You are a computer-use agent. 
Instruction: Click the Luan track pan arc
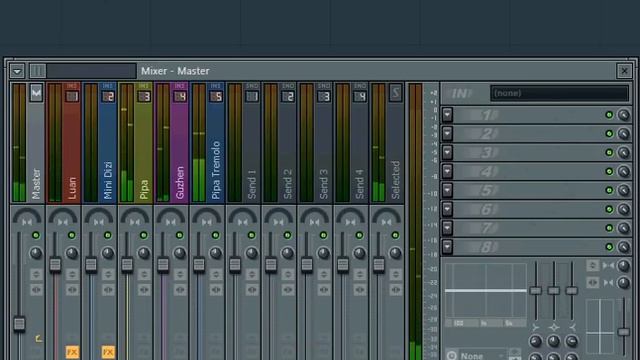(x=63, y=216)
